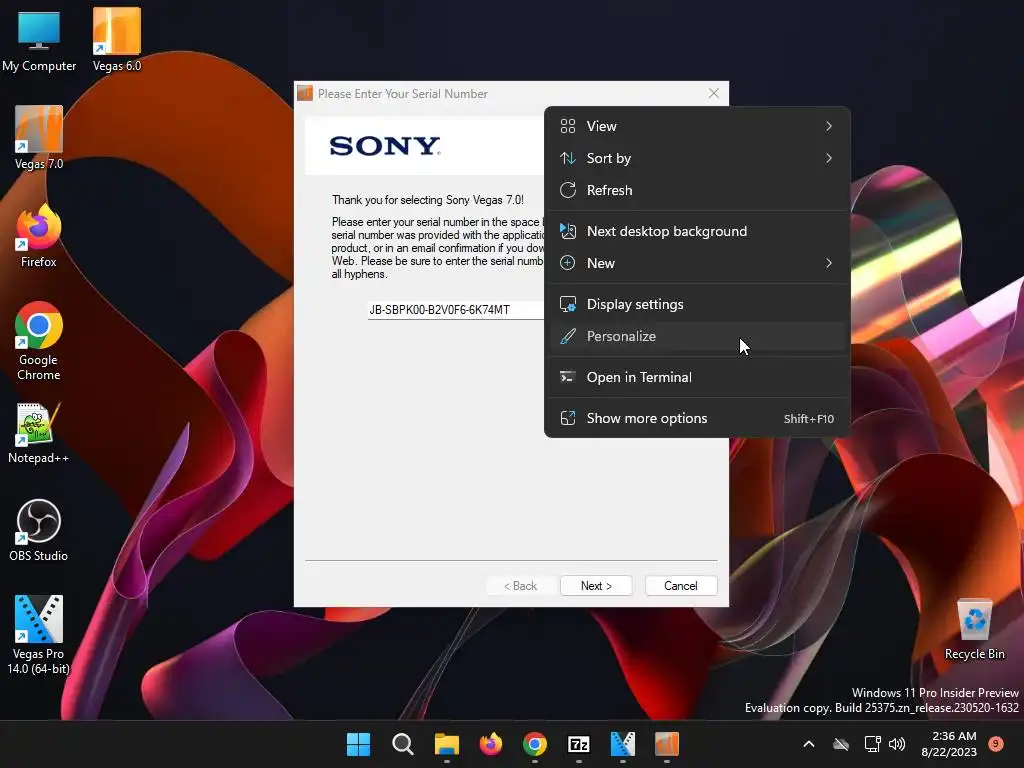The height and width of the screenshot is (768, 1024).
Task: Show hidden system tray icons
Action: 808,744
